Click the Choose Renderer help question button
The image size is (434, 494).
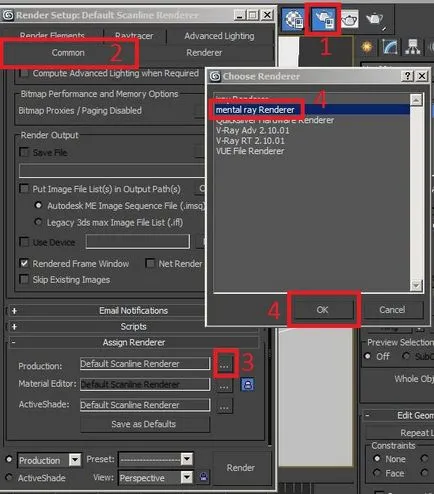pyautogui.click(x=408, y=76)
